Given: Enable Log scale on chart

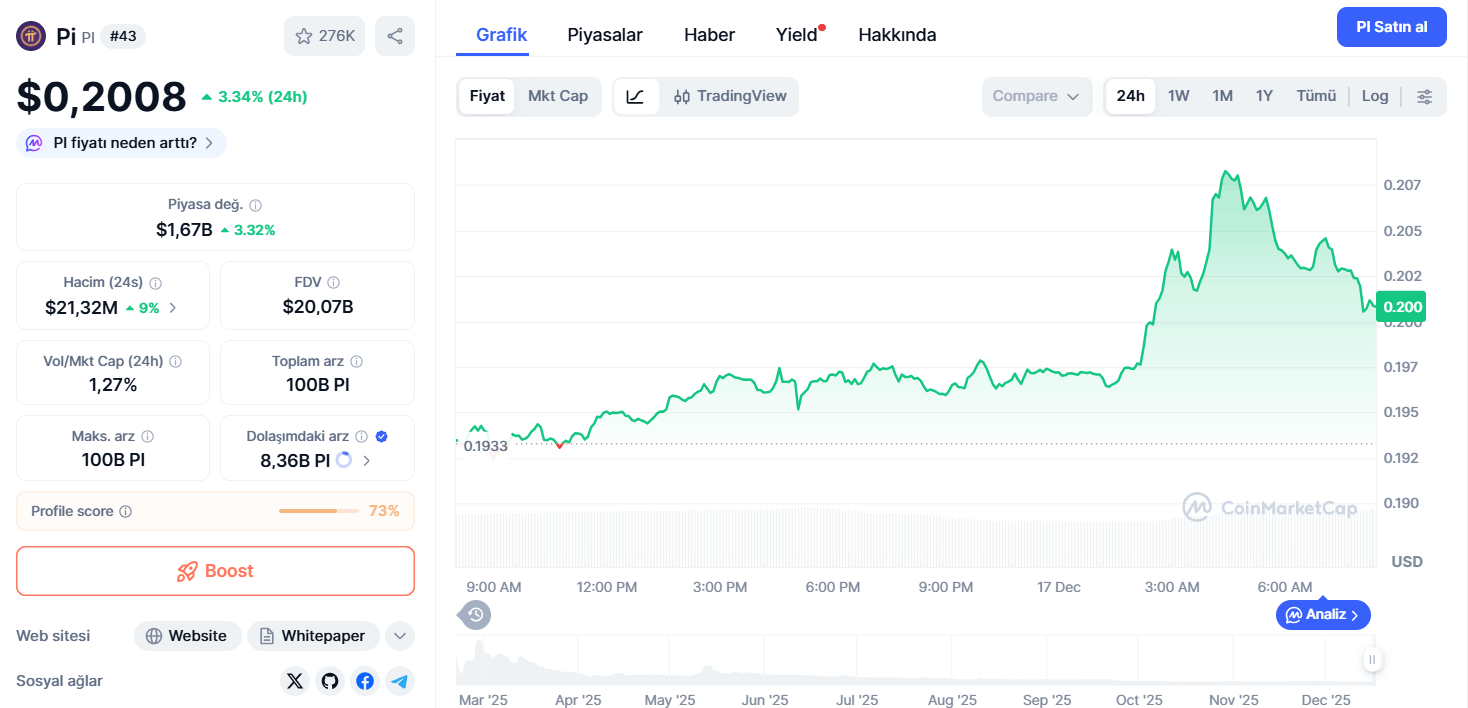Looking at the screenshot, I should (1375, 96).
